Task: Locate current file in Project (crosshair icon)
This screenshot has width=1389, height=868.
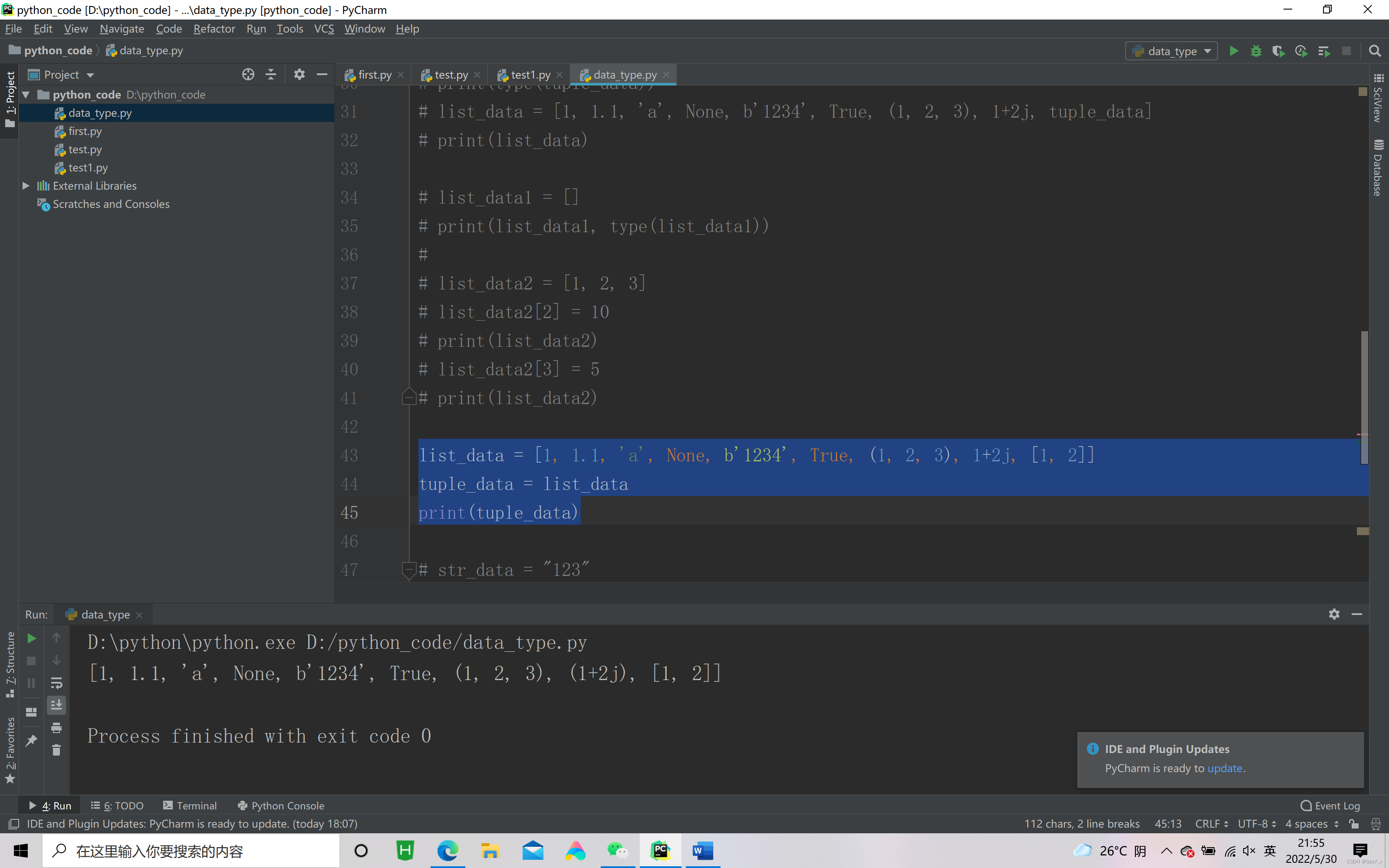Action: point(248,75)
